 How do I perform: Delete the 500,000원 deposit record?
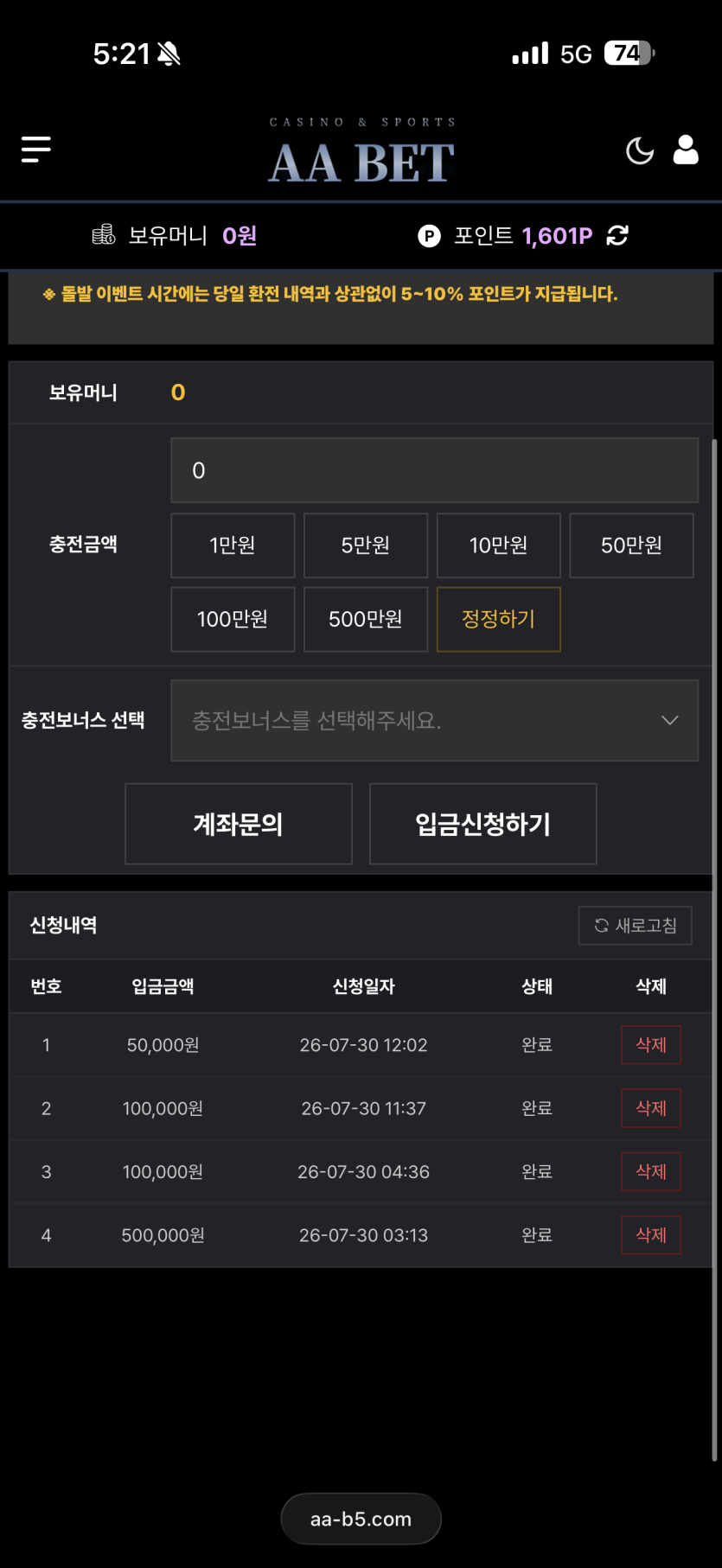pos(651,1235)
